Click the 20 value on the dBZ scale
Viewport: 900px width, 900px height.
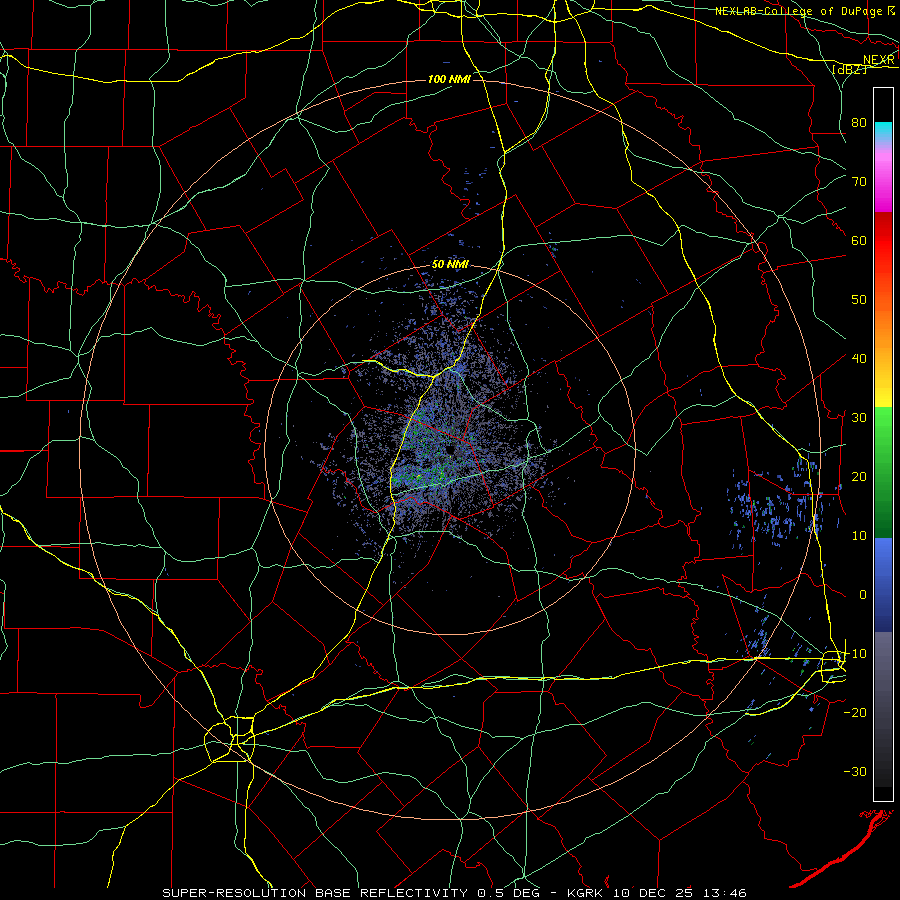pyautogui.click(x=859, y=476)
